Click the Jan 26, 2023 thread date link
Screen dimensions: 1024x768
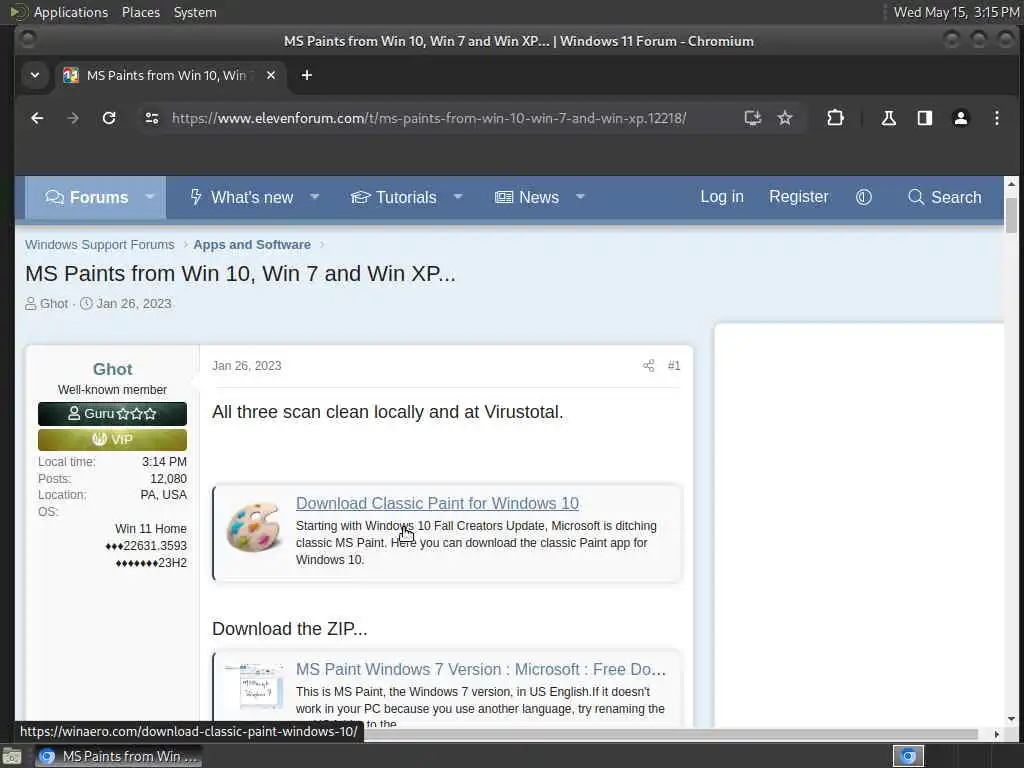tap(134, 304)
